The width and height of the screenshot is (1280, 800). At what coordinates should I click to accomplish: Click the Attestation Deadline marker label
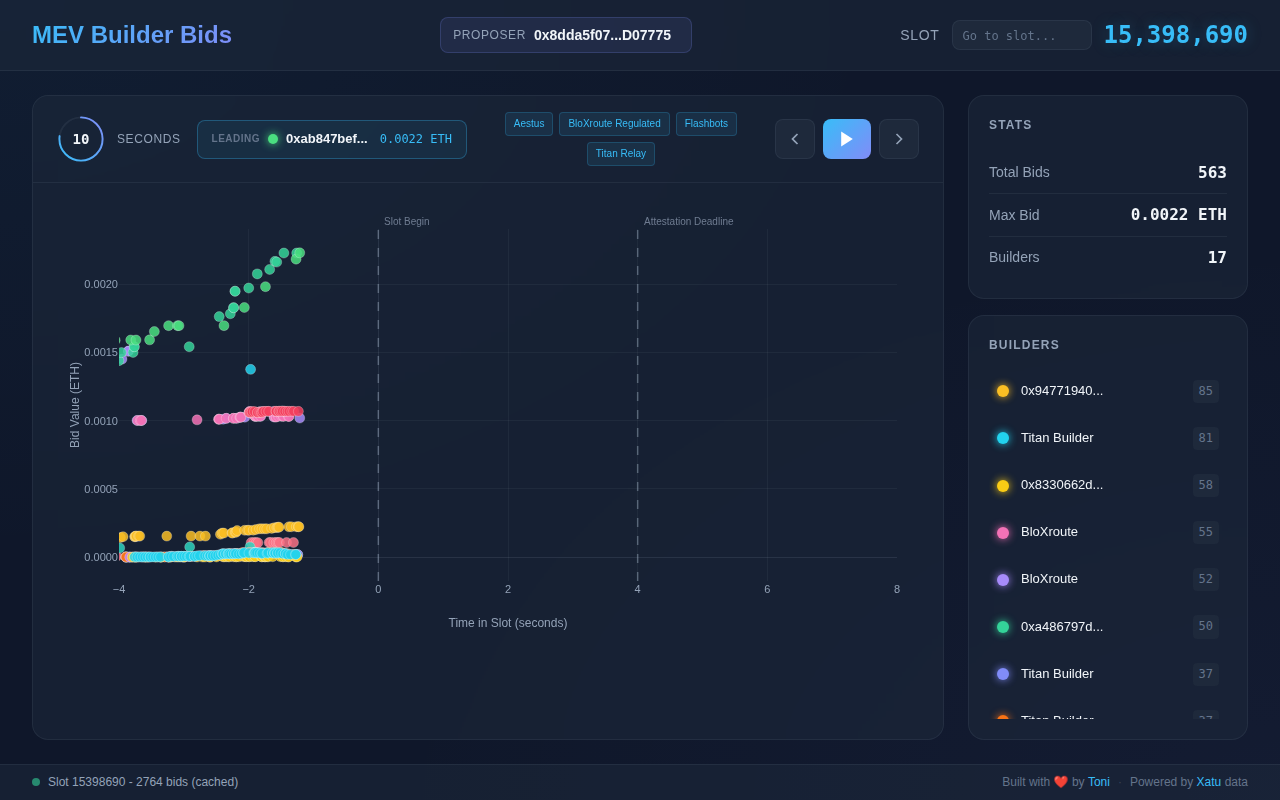click(689, 221)
